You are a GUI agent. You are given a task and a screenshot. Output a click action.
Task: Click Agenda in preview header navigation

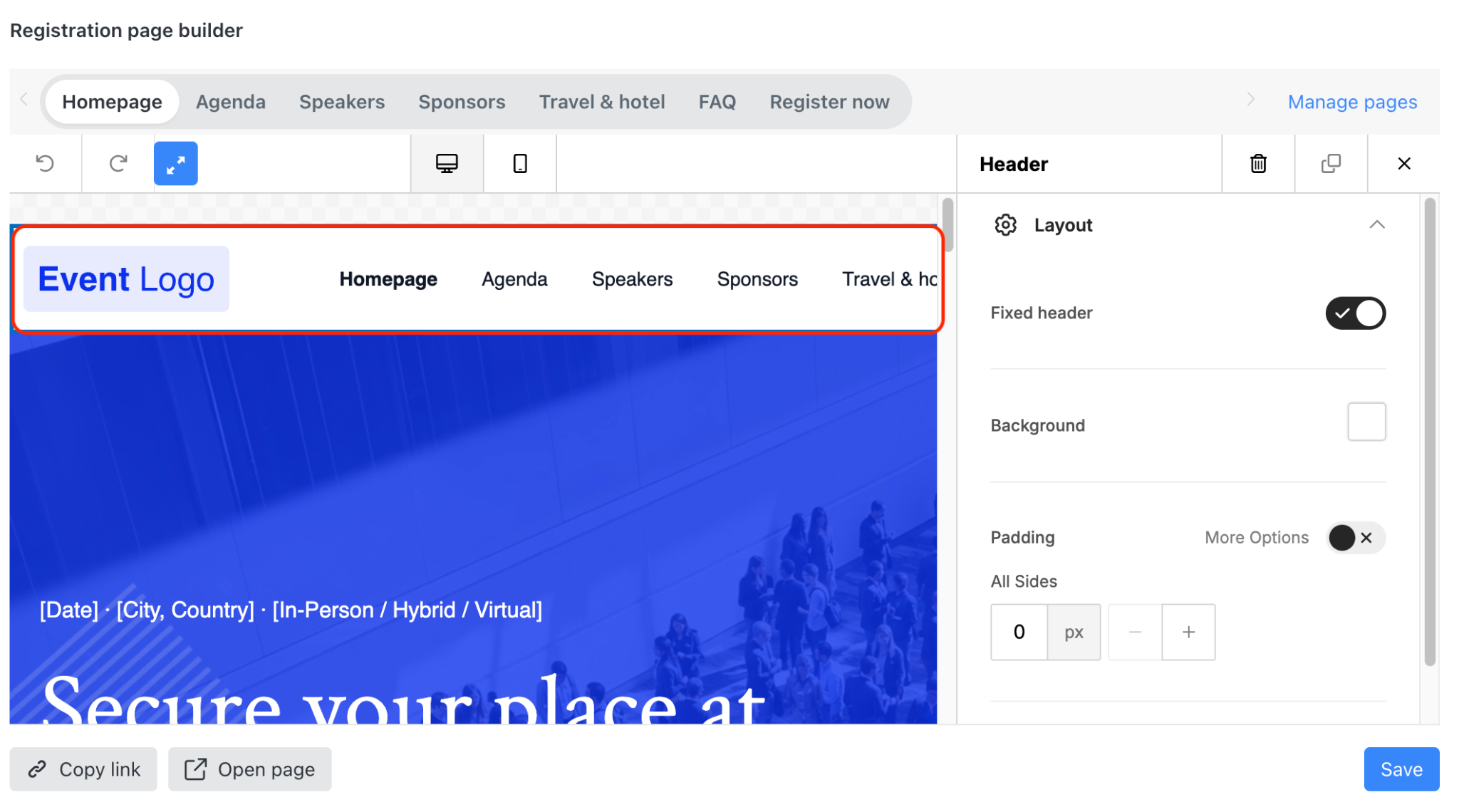(514, 279)
